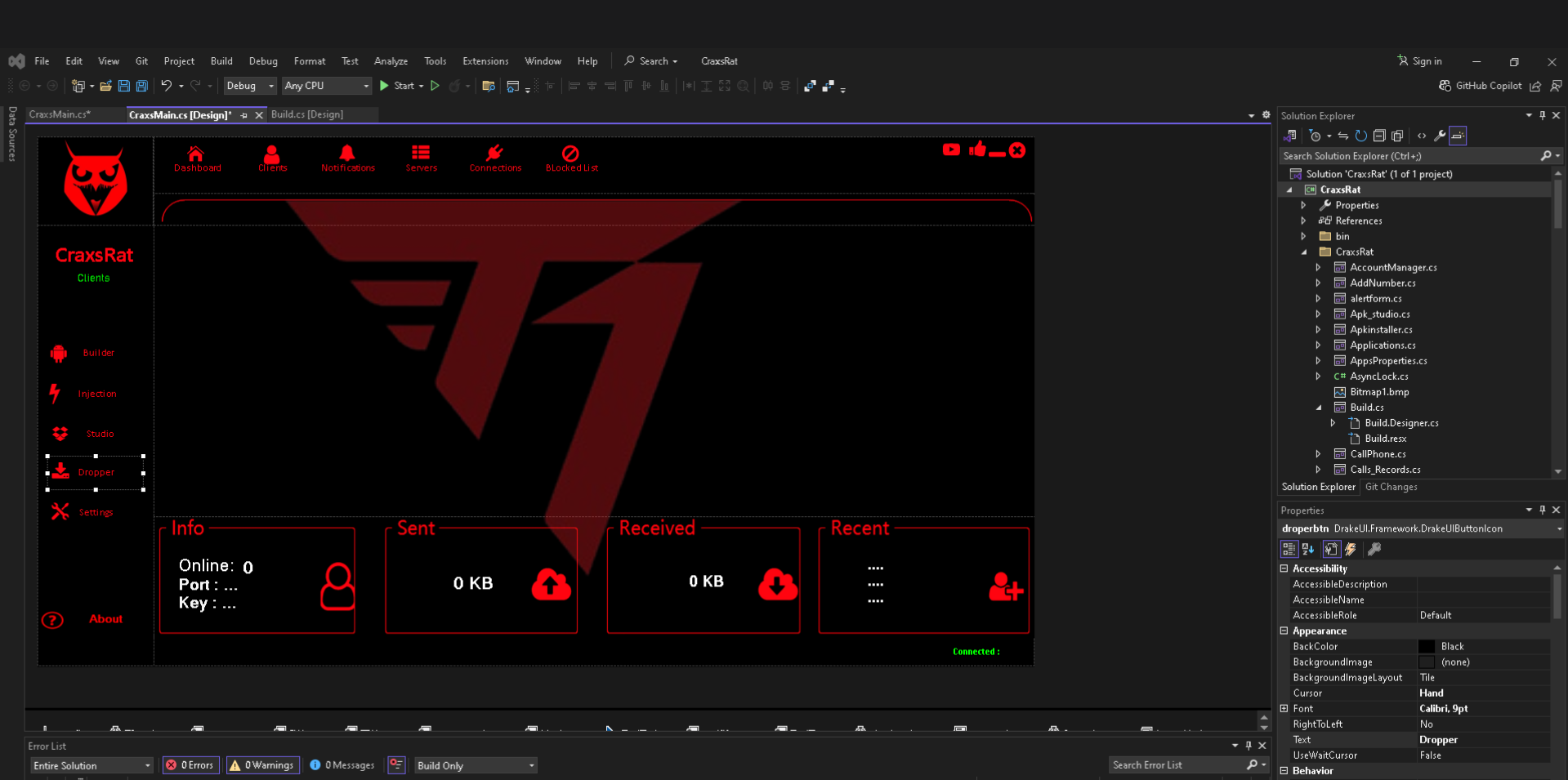Image resolution: width=1568 pixels, height=780 pixels.
Task: Click the Notifications icon in top navigation
Action: [347, 158]
